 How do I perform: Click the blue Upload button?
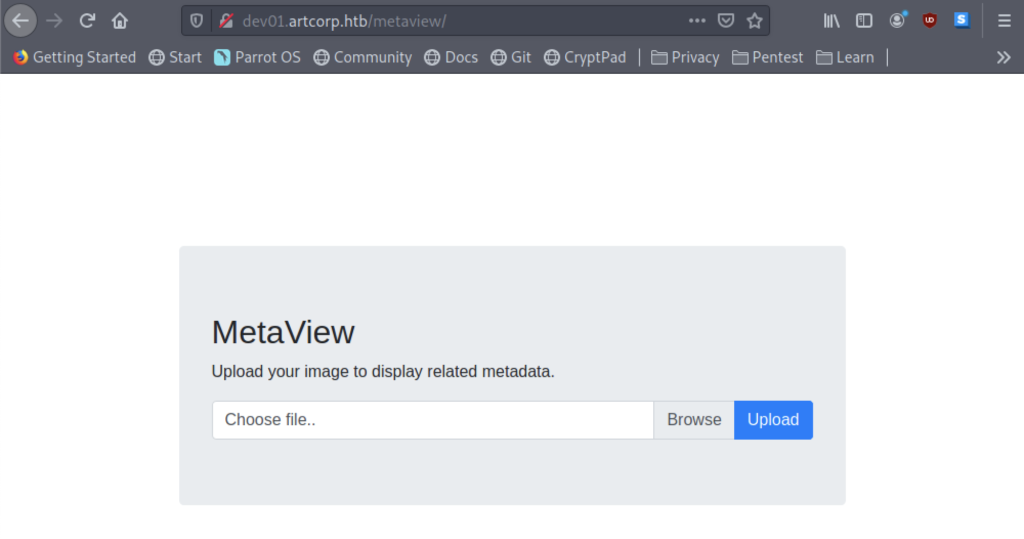pos(773,419)
